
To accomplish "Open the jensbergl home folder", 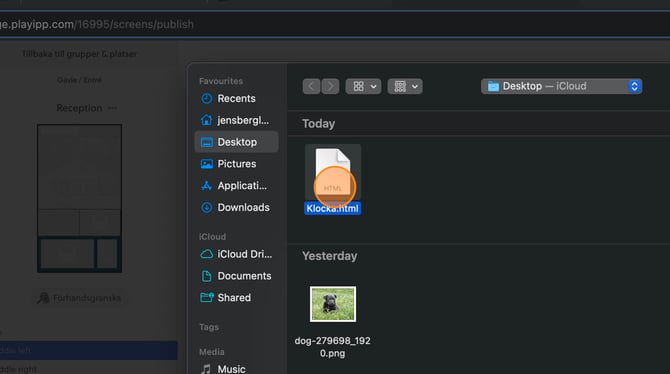I will 236,120.
